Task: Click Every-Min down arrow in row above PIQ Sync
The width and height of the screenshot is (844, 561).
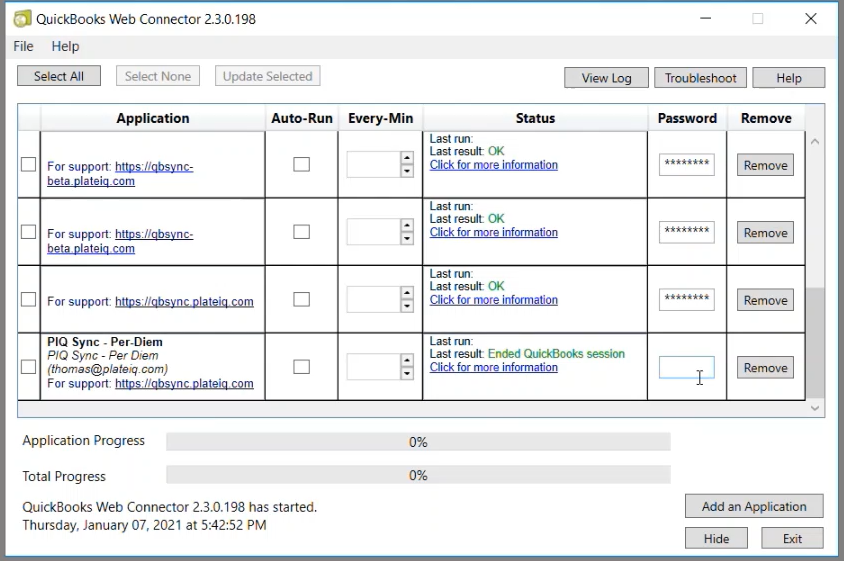Action: coord(407,306)
